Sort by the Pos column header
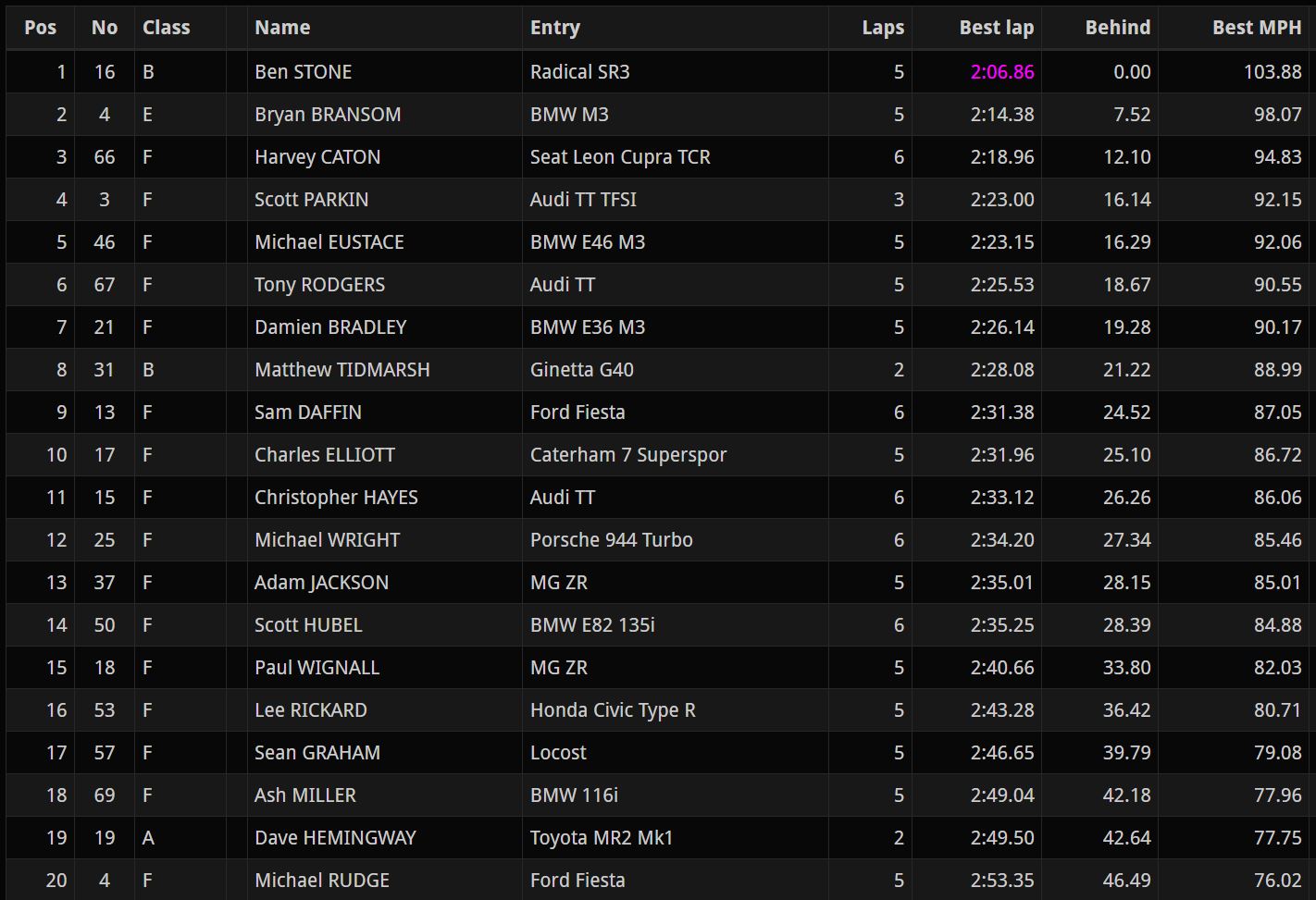This screenshot has height=900, width=1316. pos(40,28)
